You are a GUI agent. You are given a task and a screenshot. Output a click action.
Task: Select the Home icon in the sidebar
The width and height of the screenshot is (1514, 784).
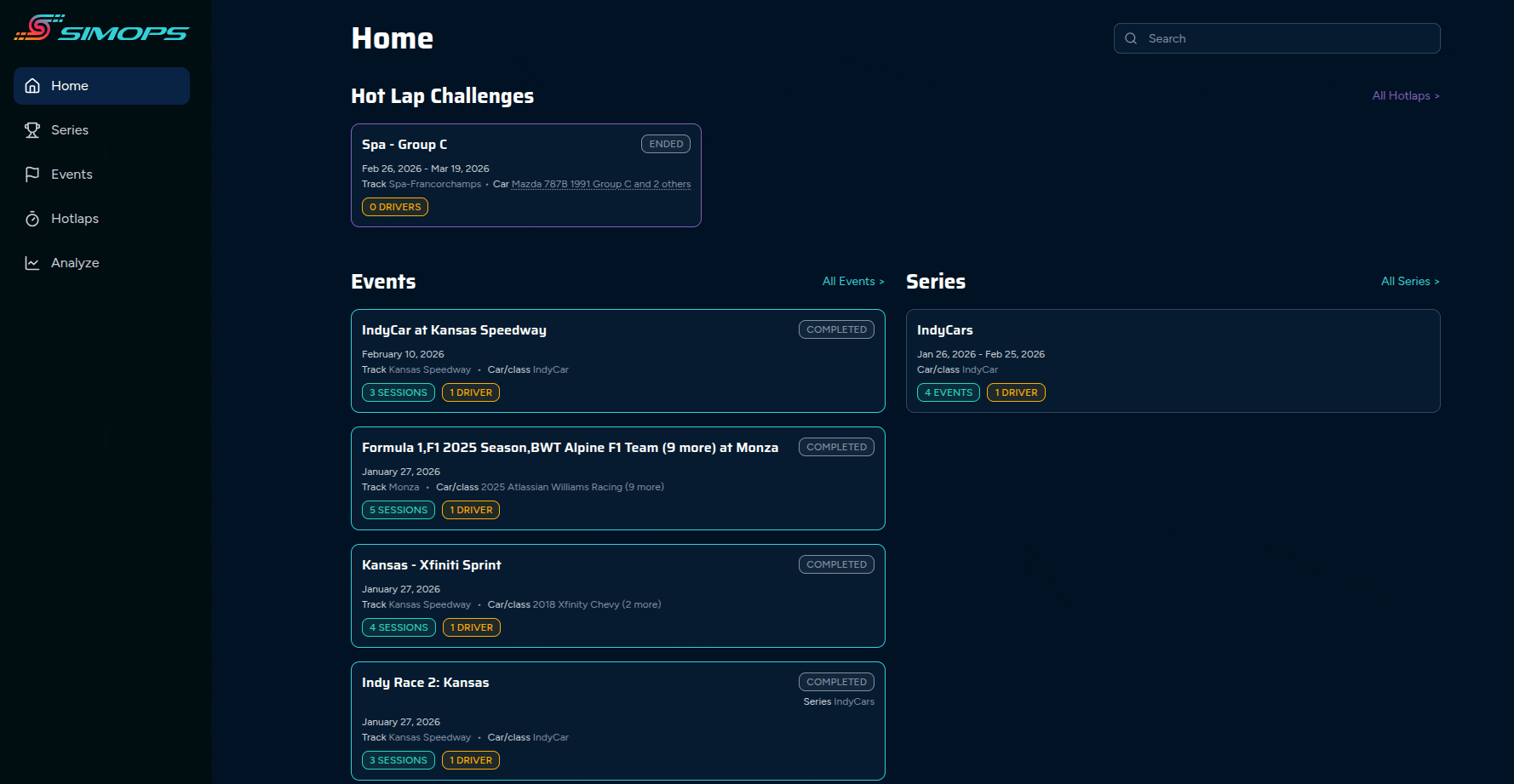(x=32, y=85)
